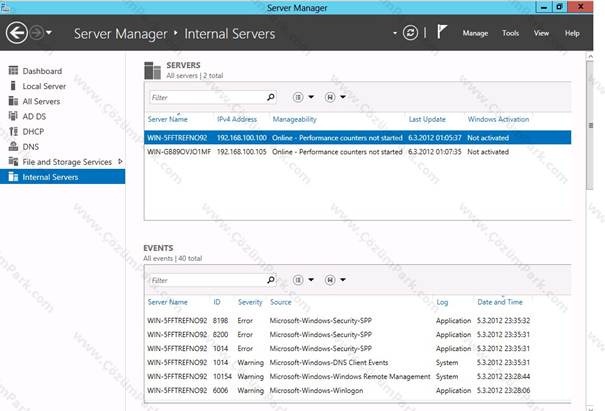This screenshot has width=605, height=411.
Task: Select the Windows Remote Management warning row
Action: pyautogui.click(x=358, y=377)
